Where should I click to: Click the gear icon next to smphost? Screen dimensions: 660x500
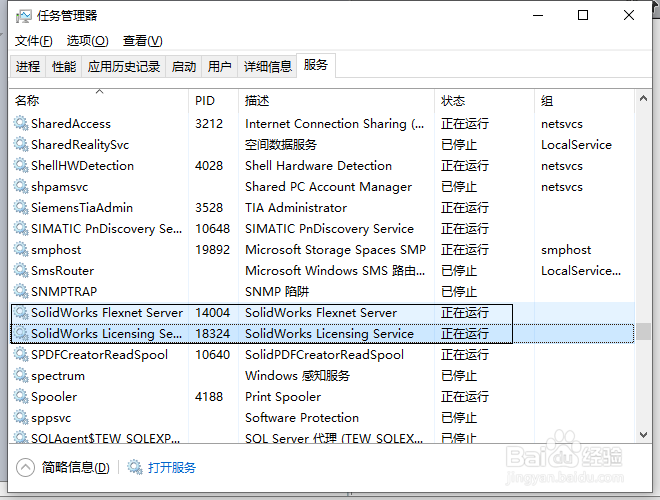[21, 250]
